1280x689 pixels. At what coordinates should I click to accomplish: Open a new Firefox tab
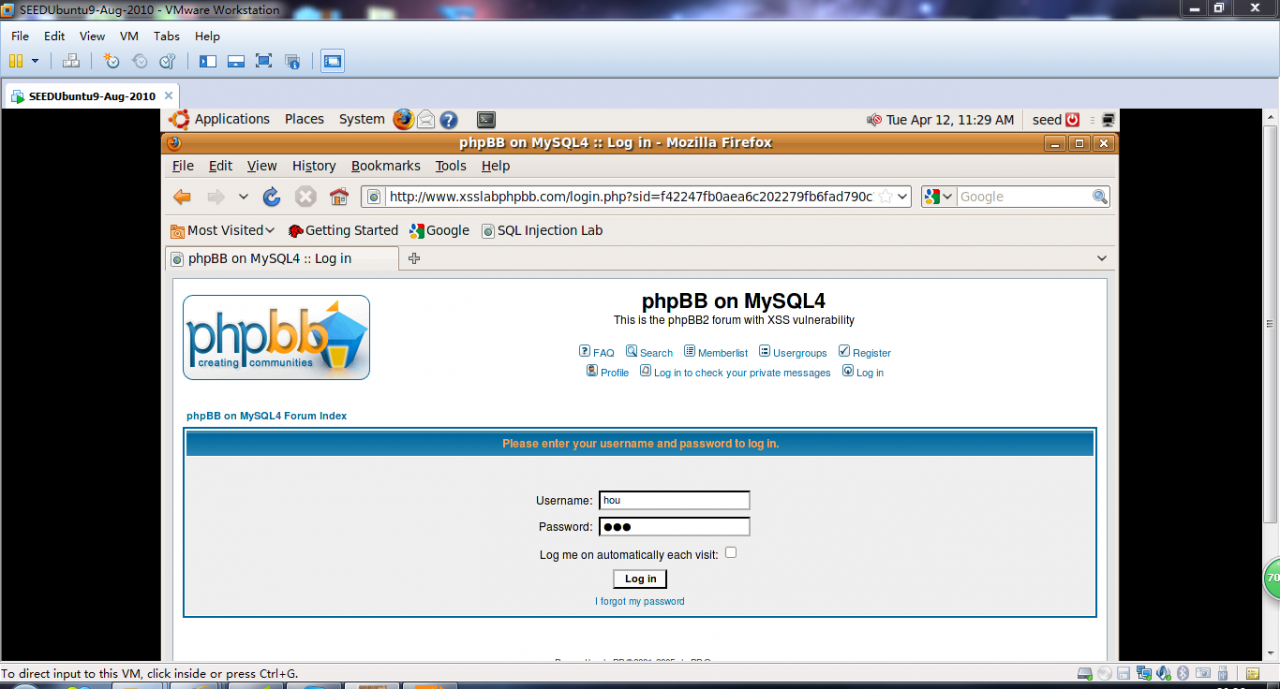click(414, 258)
